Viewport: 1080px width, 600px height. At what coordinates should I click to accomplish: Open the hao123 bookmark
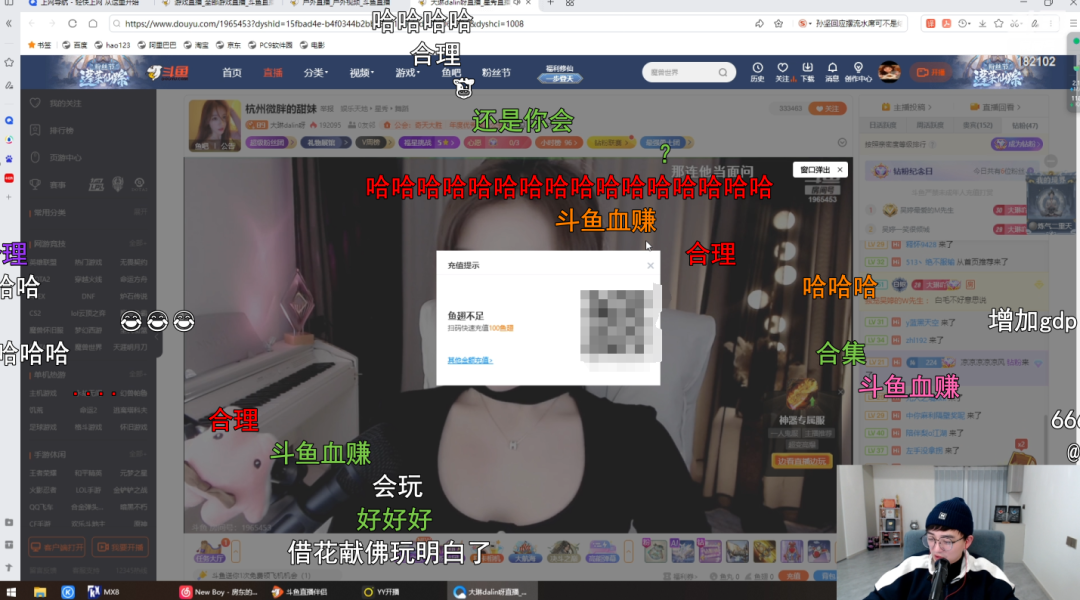112,45
